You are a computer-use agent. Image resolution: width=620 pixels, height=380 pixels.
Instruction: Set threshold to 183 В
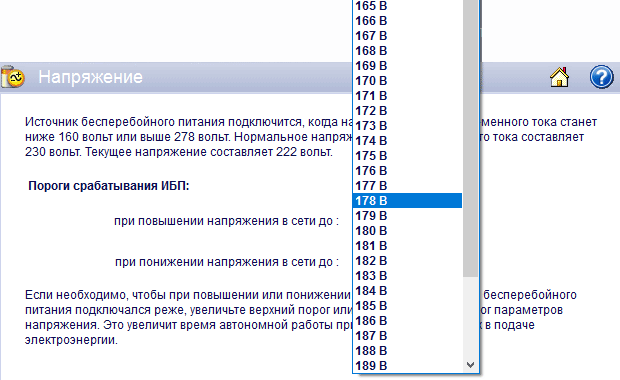click(407, 276)
